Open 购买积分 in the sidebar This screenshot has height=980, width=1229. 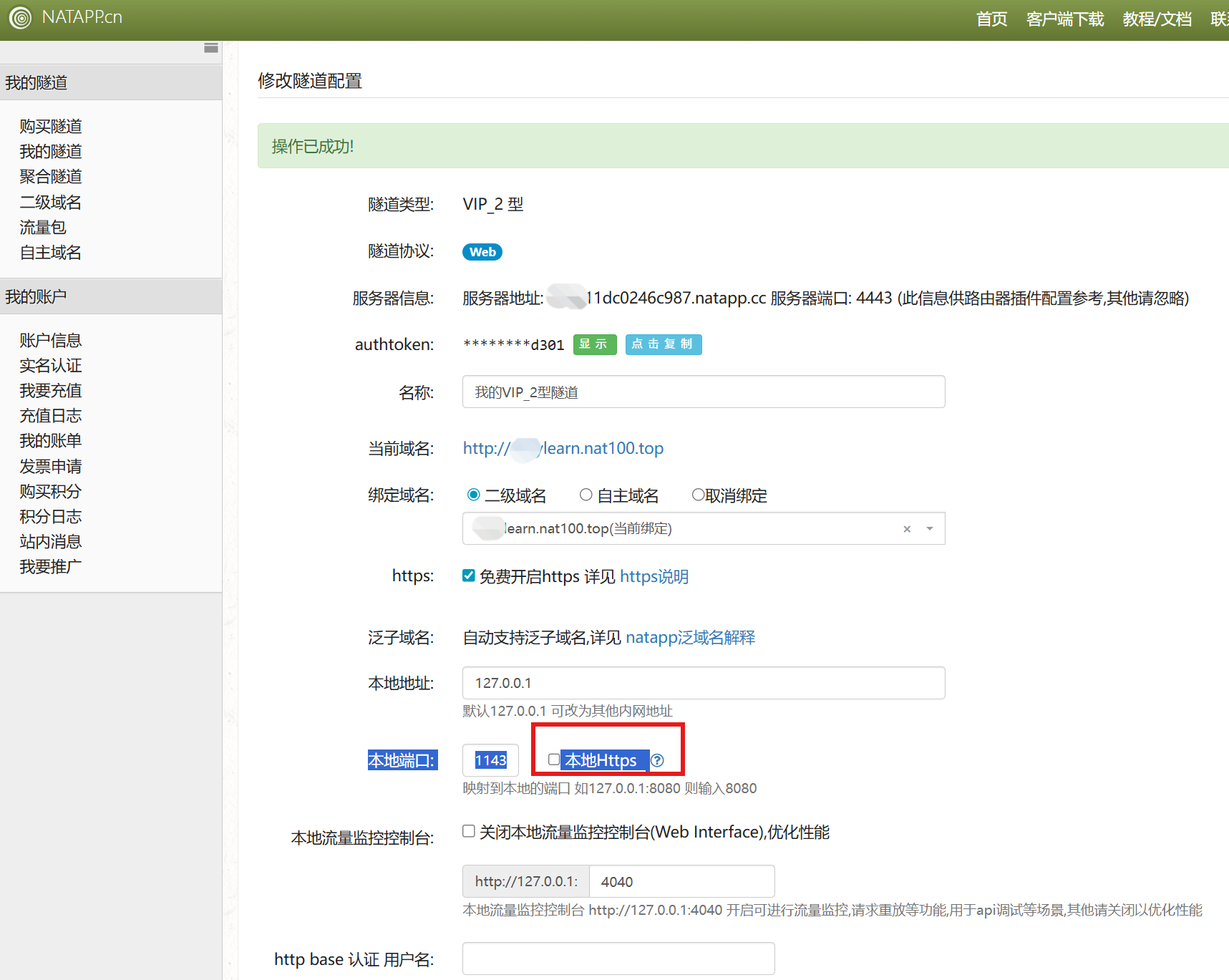51,491
